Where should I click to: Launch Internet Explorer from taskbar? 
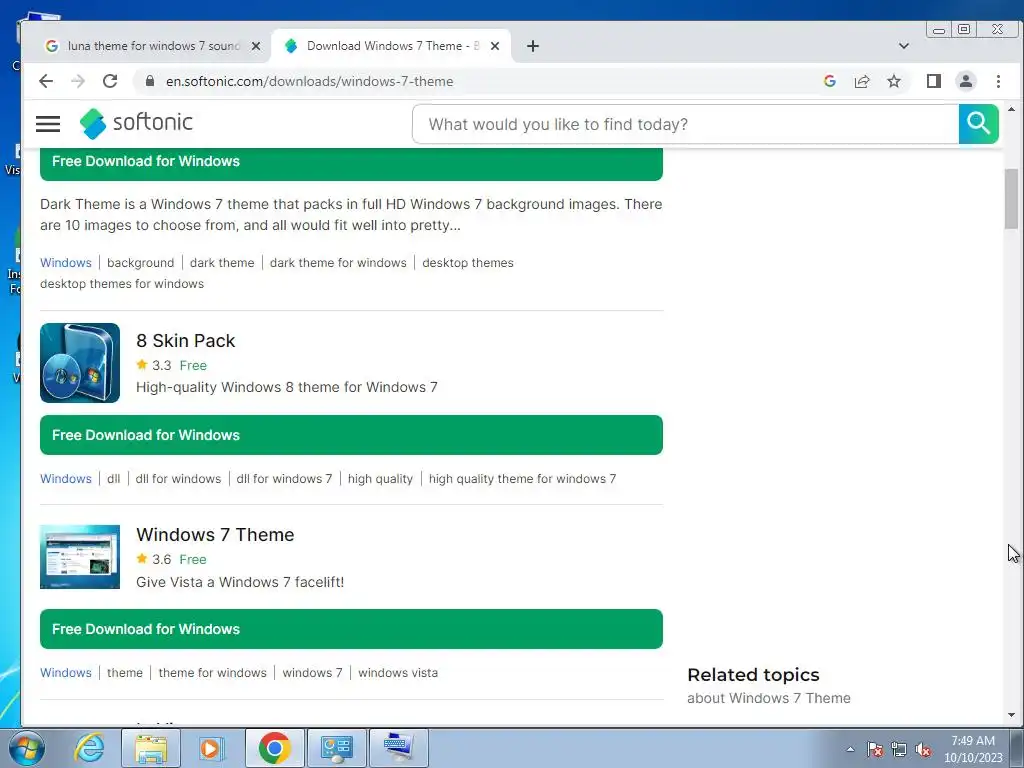click(89, 748)
